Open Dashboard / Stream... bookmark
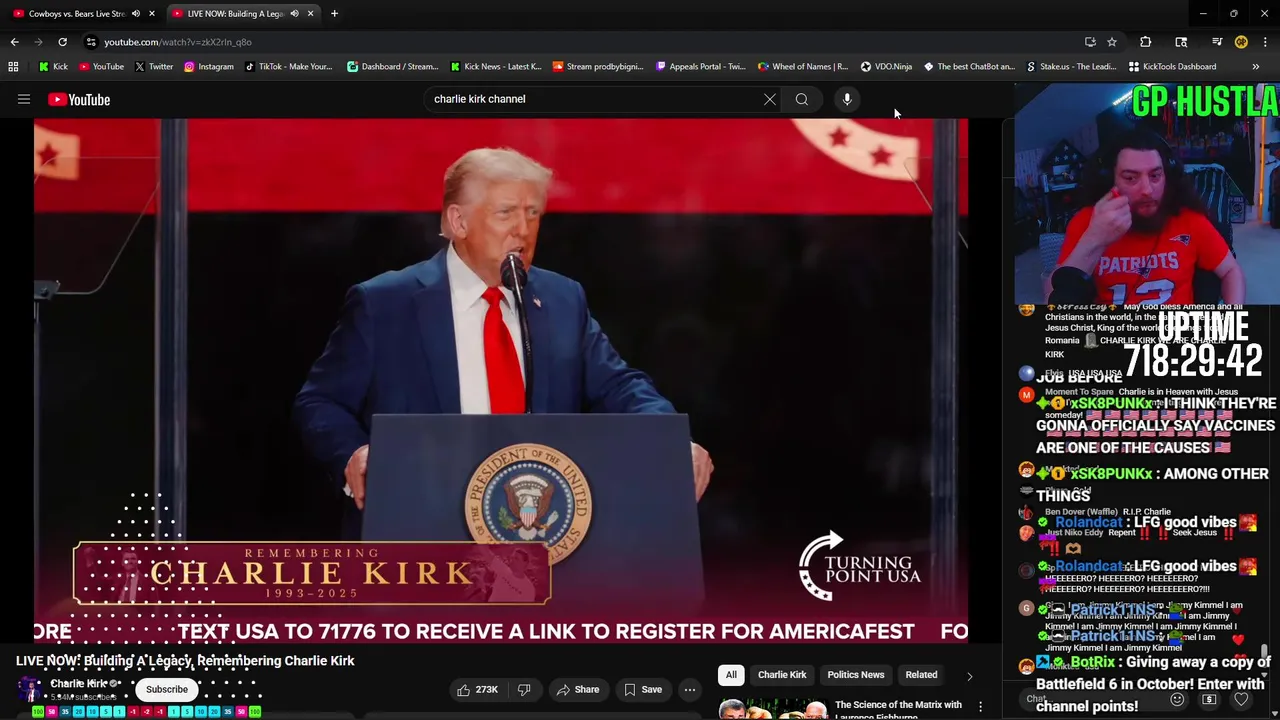Viewport: 1280px width, 720px height. pos(392,67)
